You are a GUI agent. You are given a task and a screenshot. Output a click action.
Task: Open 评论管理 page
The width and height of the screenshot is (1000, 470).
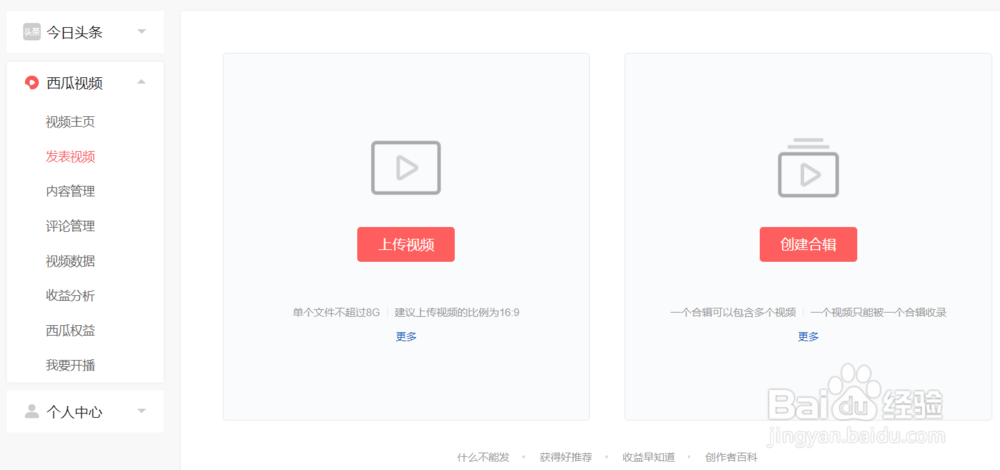coord(70,226)
